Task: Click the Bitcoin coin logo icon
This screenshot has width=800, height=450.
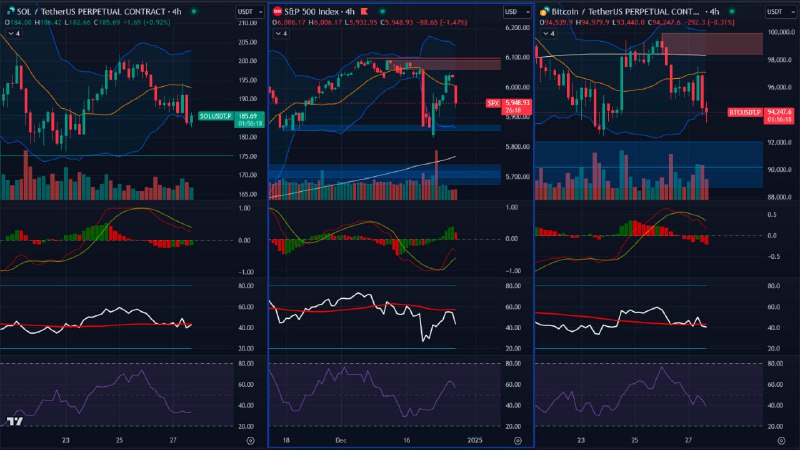Action: pyautogui.click(x=544, y=11)
